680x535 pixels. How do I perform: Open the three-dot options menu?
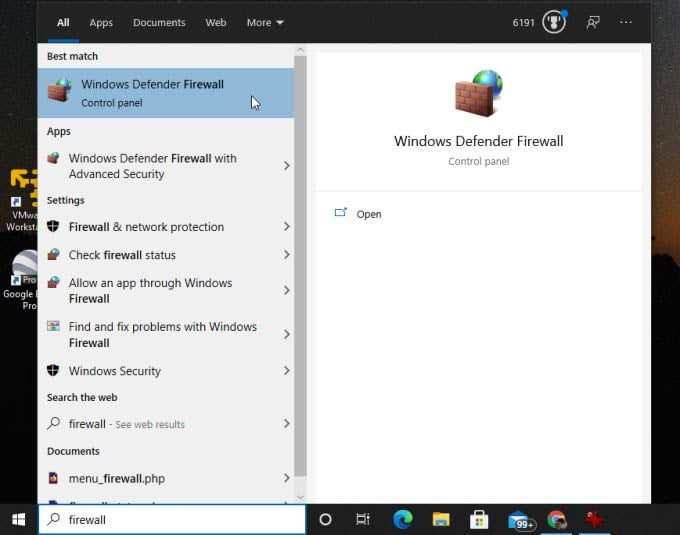click(626, 22)
